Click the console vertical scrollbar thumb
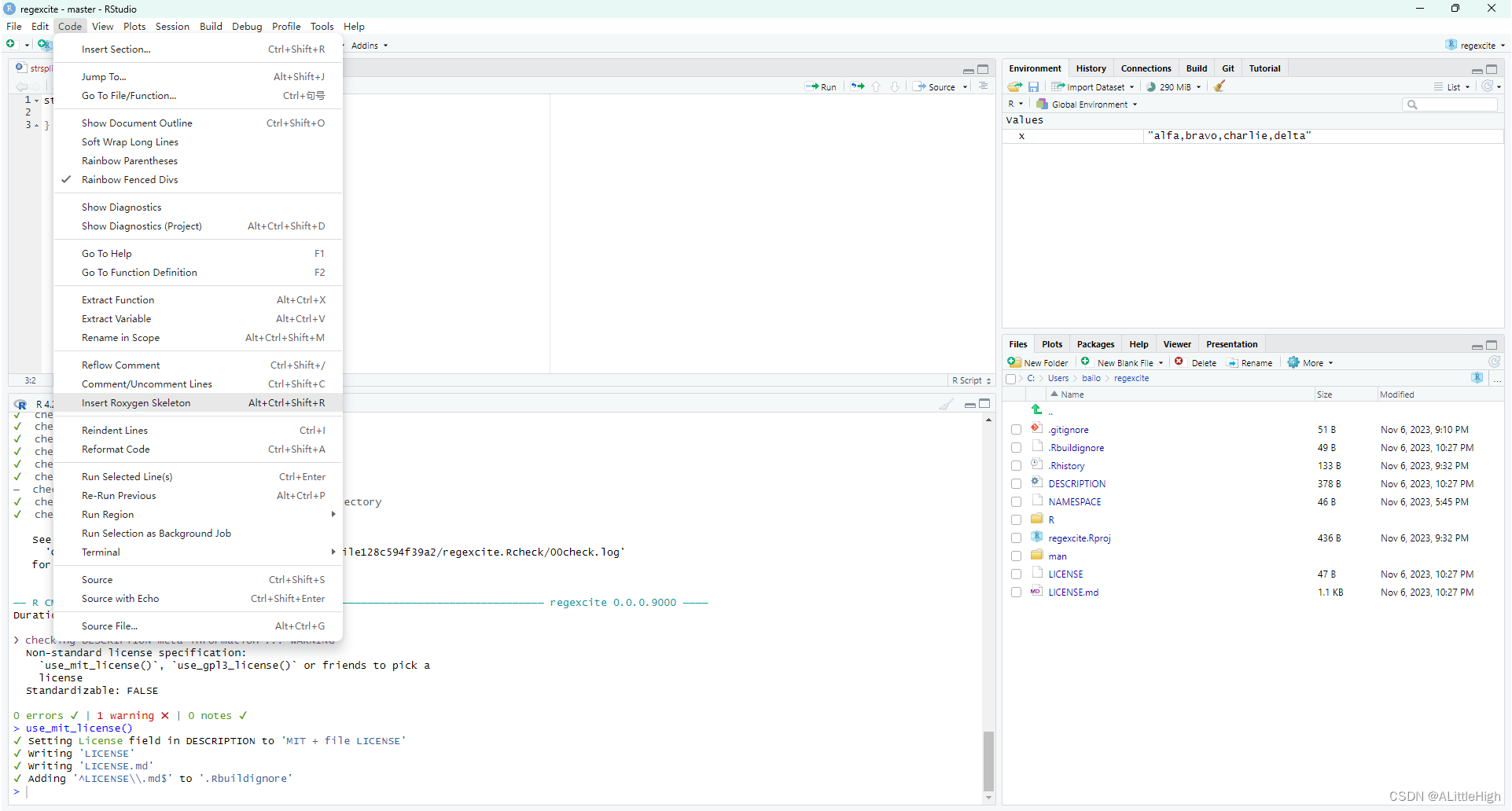The height and width of the screenshot is (811, 1512). pyautogui.click(x=988, y=761)
